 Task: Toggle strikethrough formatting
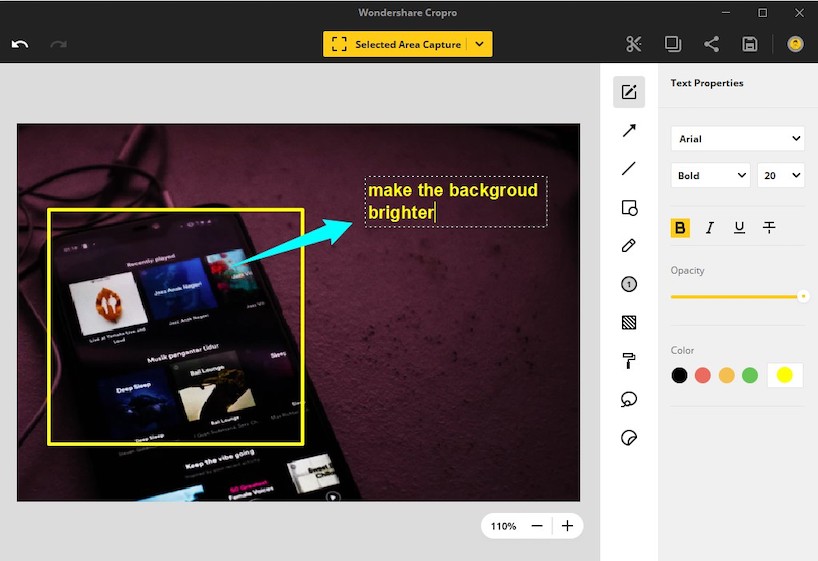[x=769, y=228]
